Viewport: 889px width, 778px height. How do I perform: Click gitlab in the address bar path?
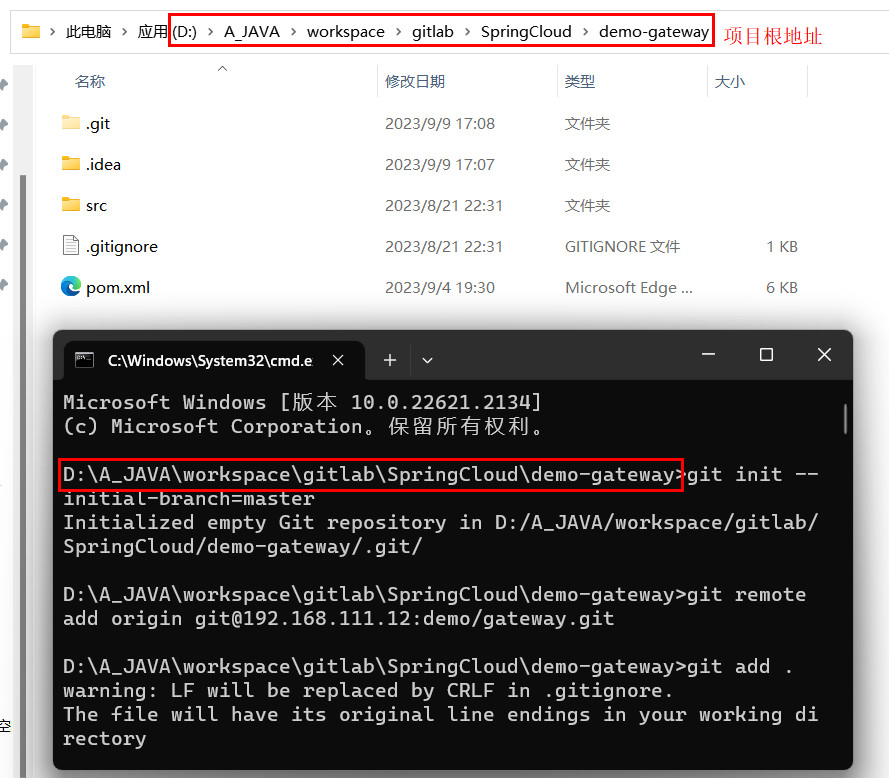(430, 31)
